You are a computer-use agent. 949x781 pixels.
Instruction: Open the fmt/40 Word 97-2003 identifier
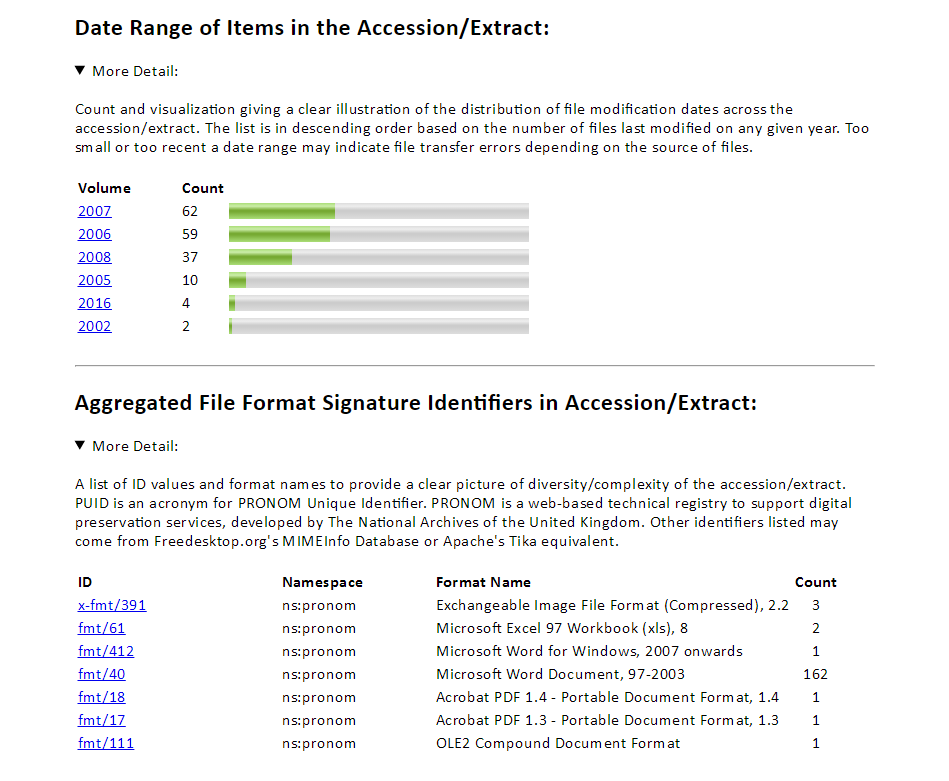pyautogui.click(x=101, y=674)
